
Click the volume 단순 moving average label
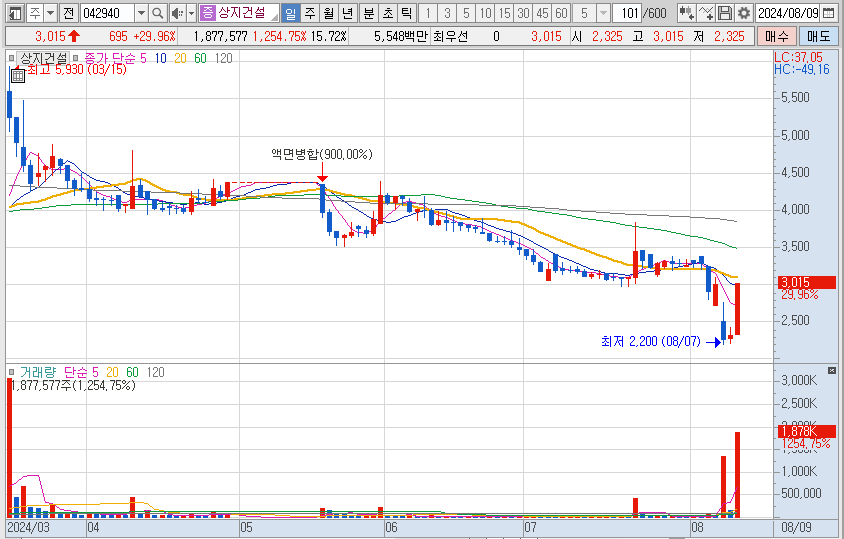pos(75,372)
